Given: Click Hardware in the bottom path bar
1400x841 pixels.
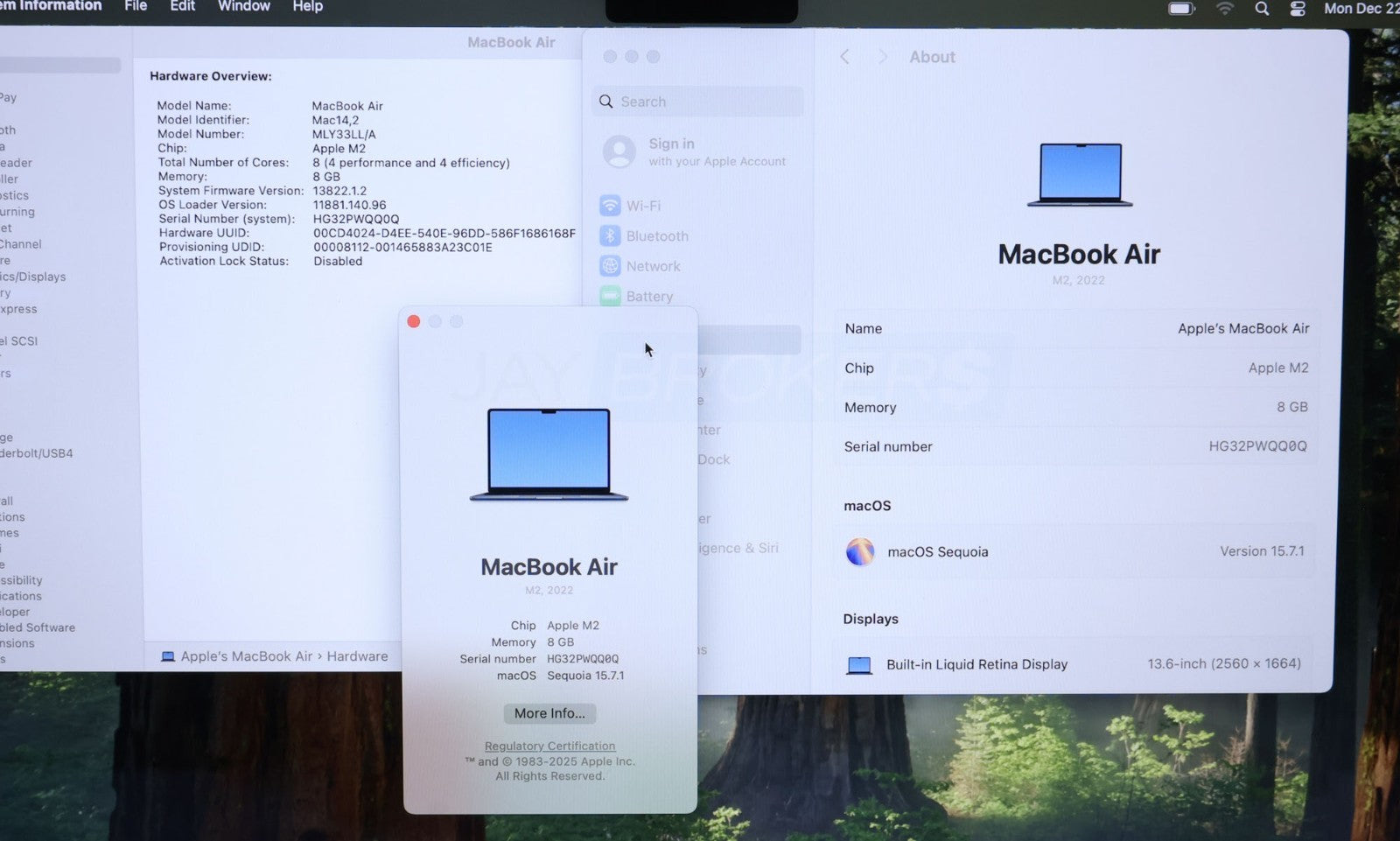Looking at the screenshot, I should tap(357, 656).
